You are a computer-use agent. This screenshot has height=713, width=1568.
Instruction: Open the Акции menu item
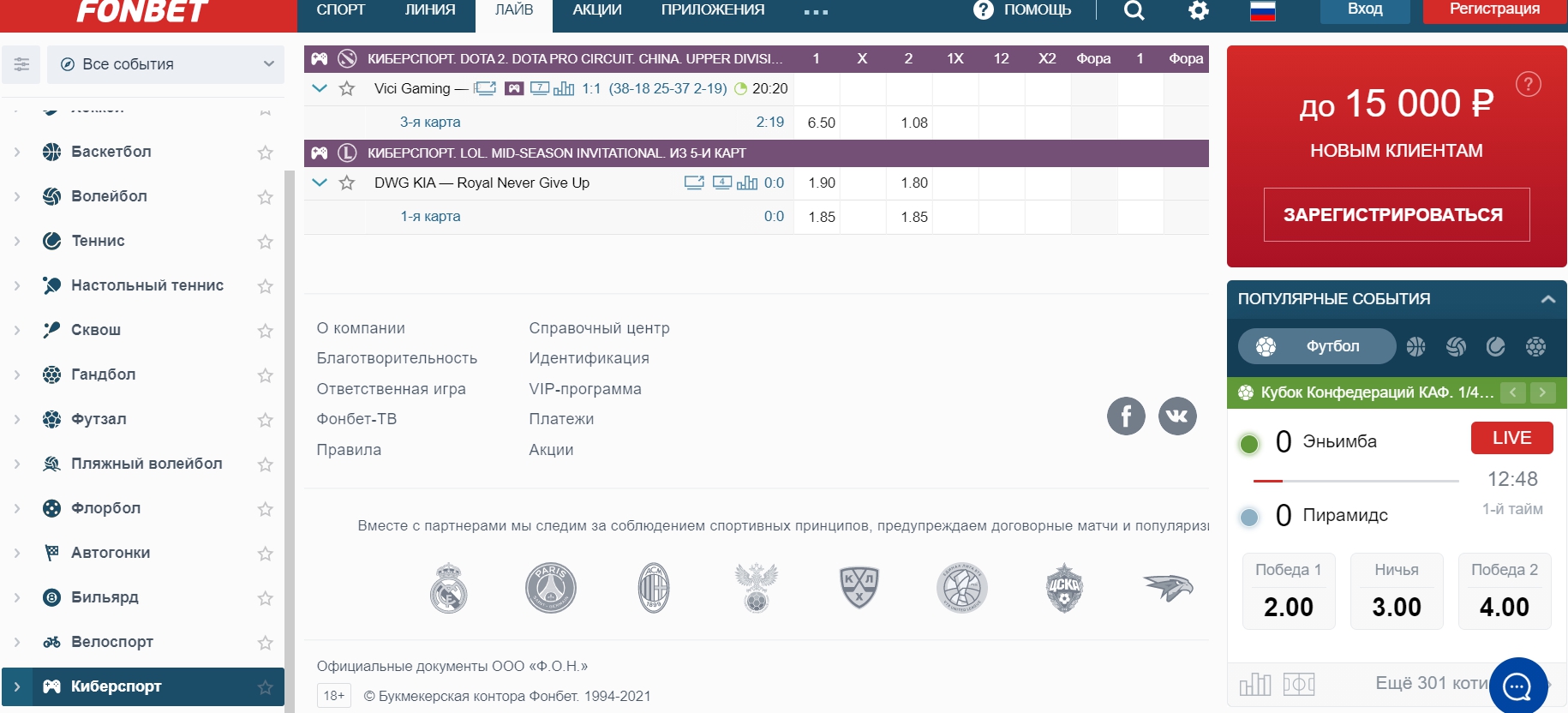(597, 10)
